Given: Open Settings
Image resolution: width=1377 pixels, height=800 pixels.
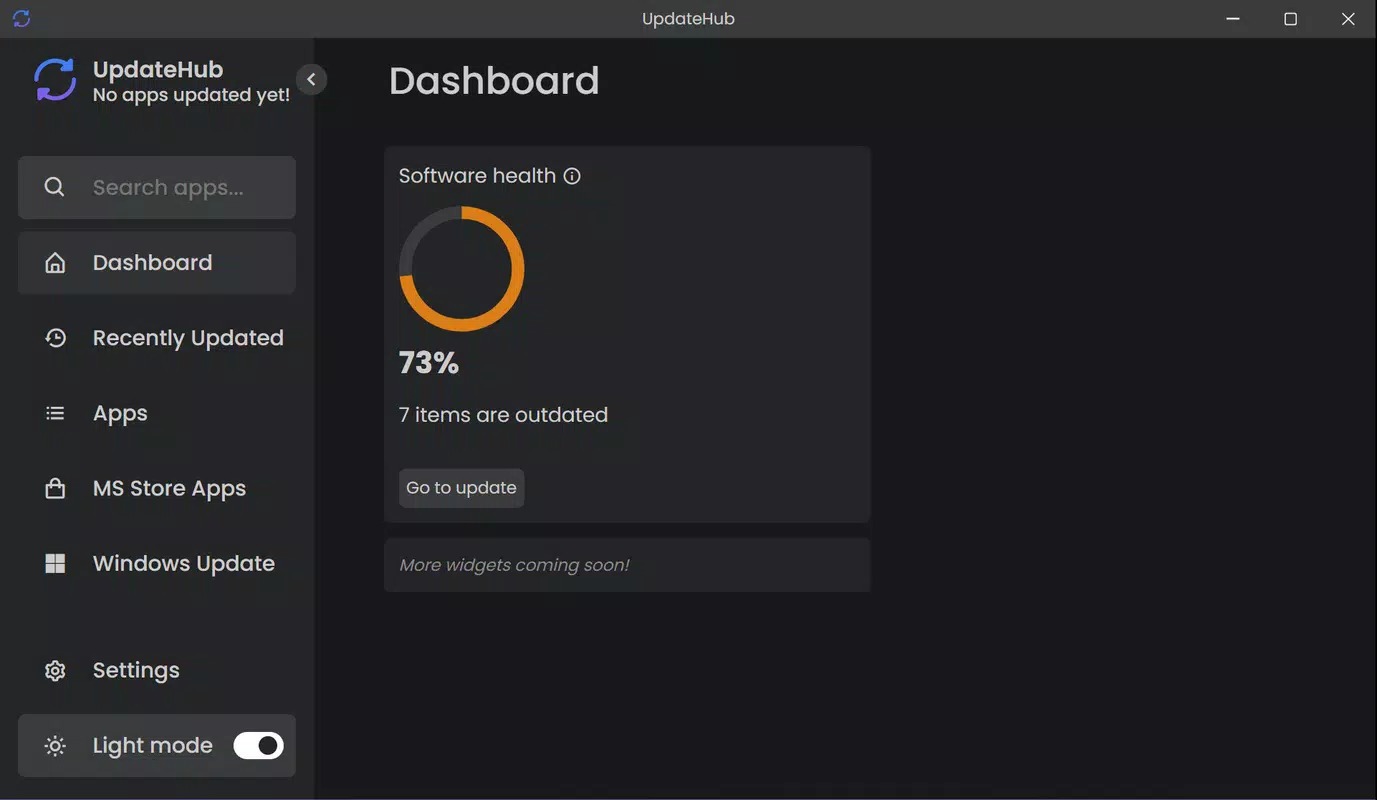Looking at the screenshot, I should click(x=157, y=670).
